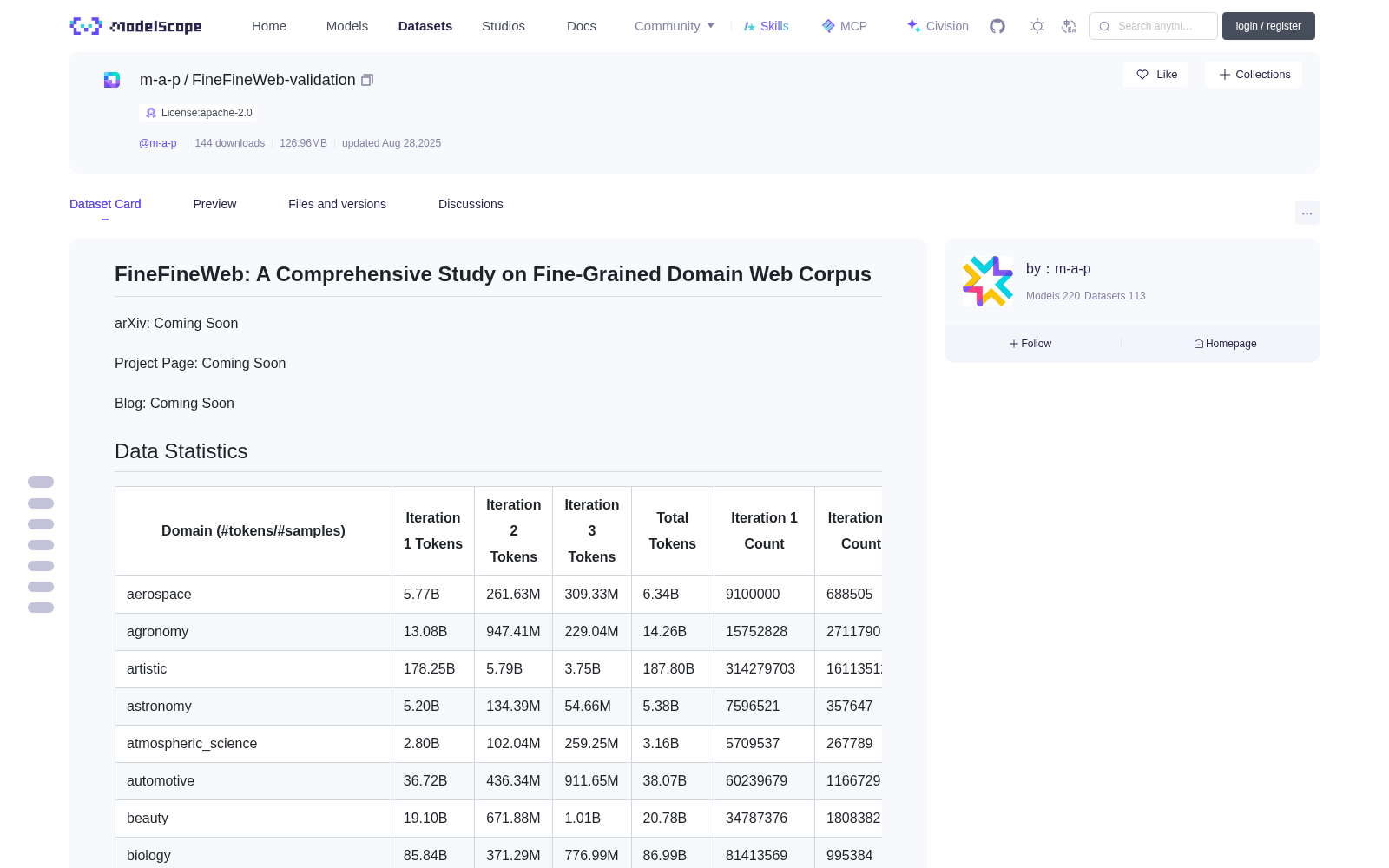Viewport: 1389px width, 868px height.
Task: Open the MCP nav item
Action: pyautogui.click(x=844, y=26)
